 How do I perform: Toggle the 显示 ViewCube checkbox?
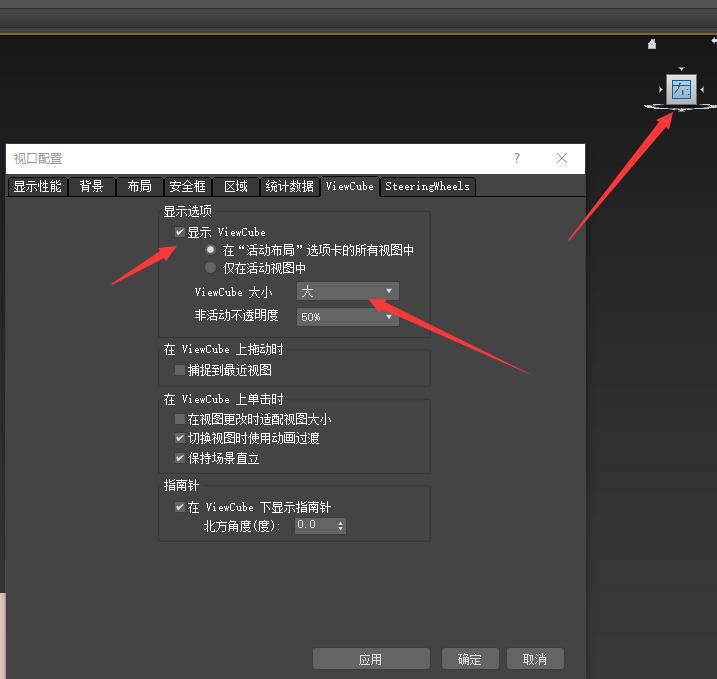coord(180,232)
